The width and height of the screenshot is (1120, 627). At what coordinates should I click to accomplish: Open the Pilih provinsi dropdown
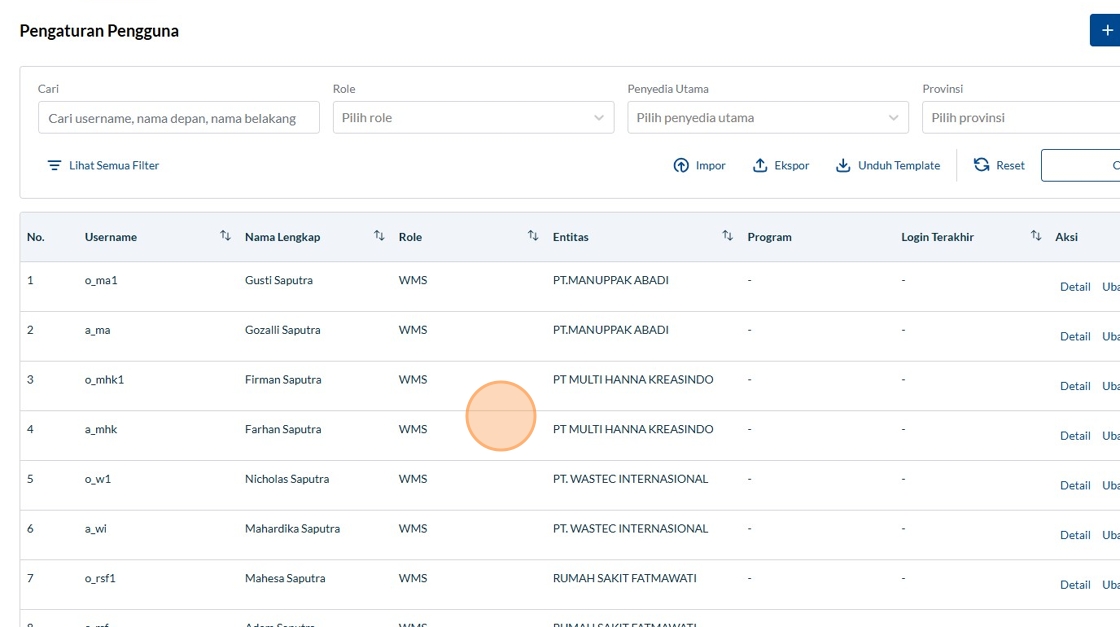tap(1020, 118)
